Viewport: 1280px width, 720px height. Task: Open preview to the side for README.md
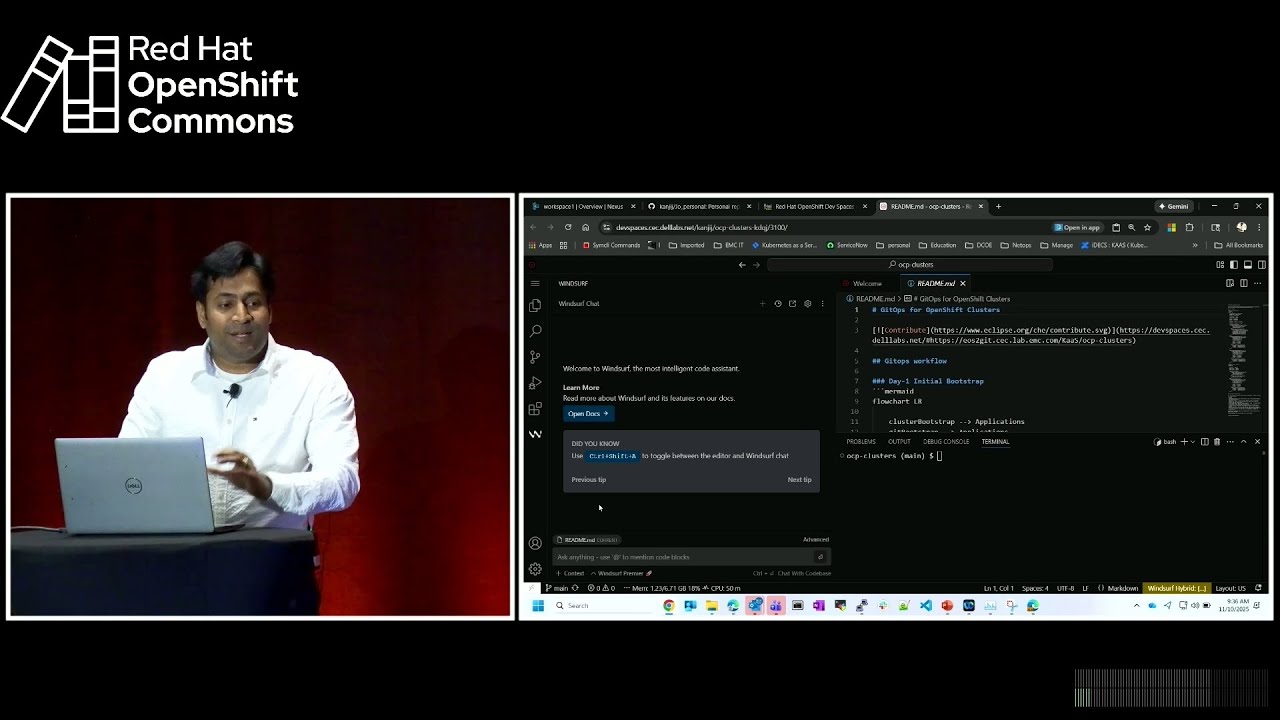1229,283
